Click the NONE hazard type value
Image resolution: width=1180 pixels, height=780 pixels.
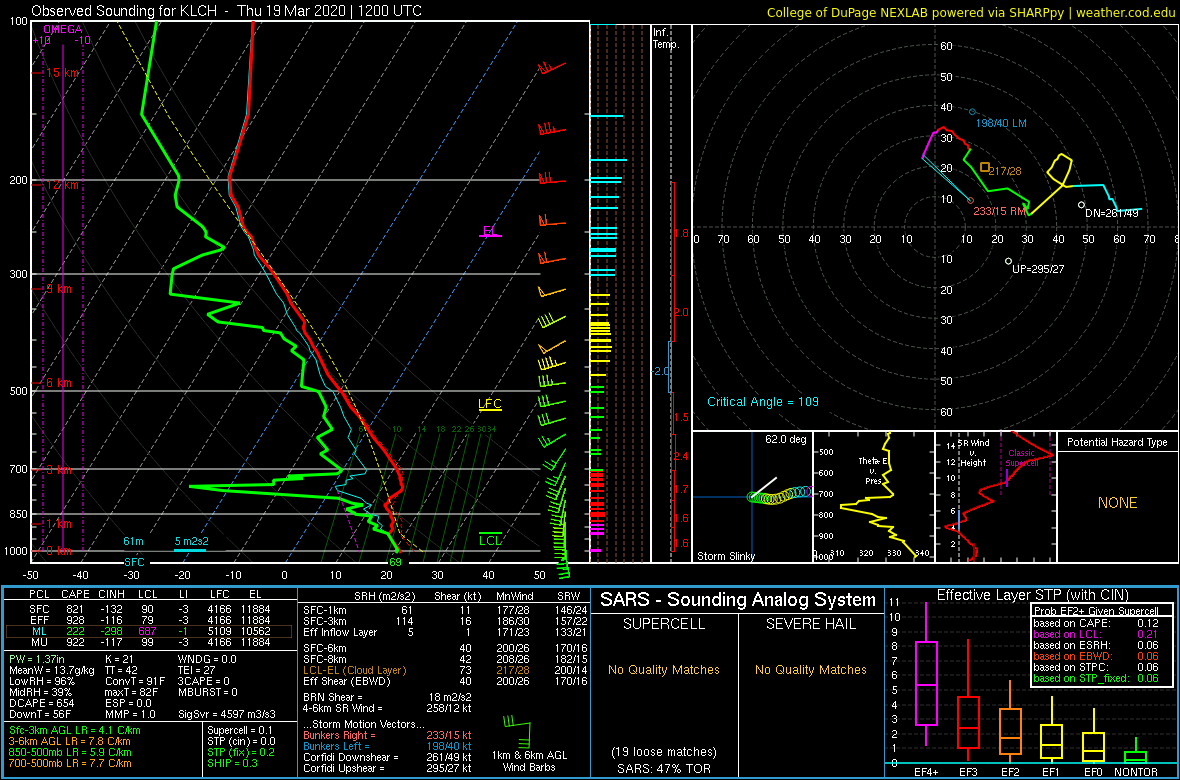[1117, 503]
